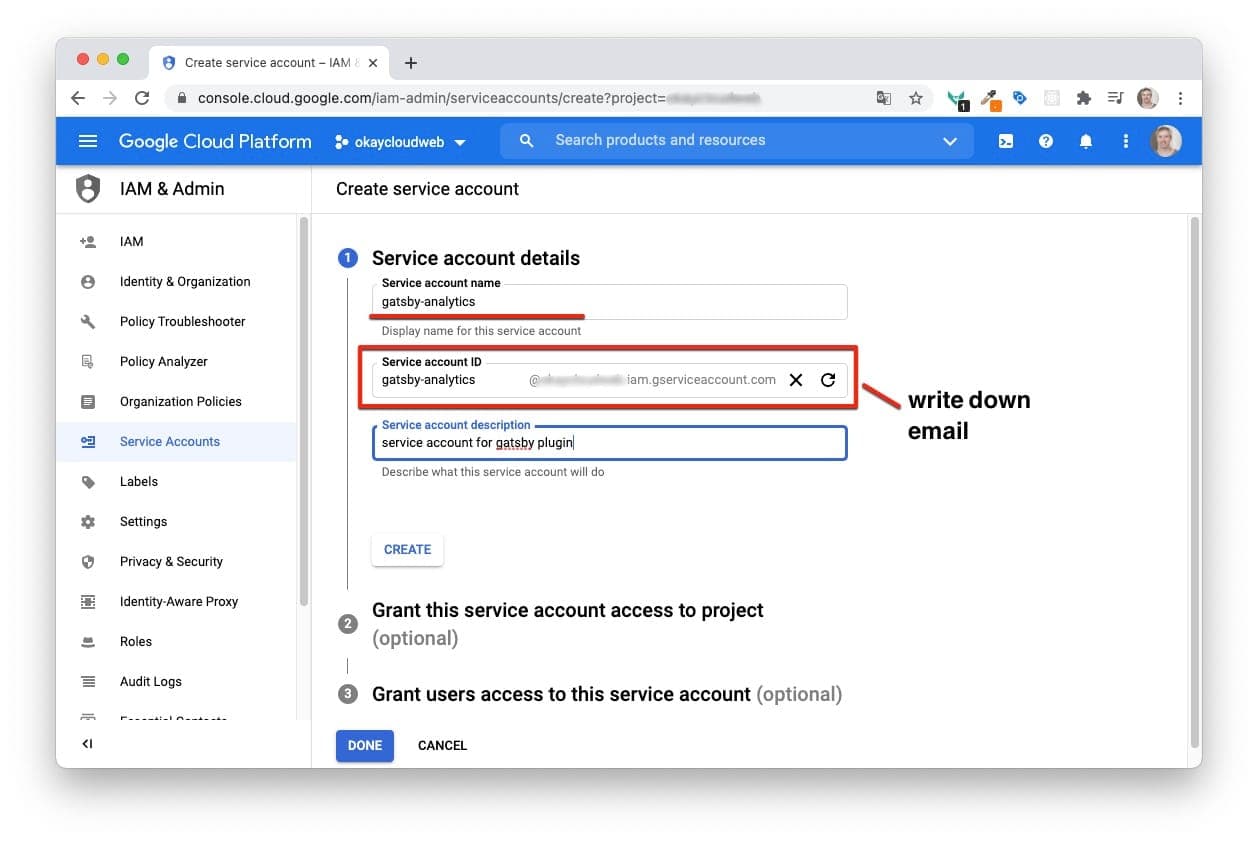Image resolution: width=1258 pixels, height=842 pixels.
Task: Open Labels page
Action: pyautogui.click(x=176, y=481)
